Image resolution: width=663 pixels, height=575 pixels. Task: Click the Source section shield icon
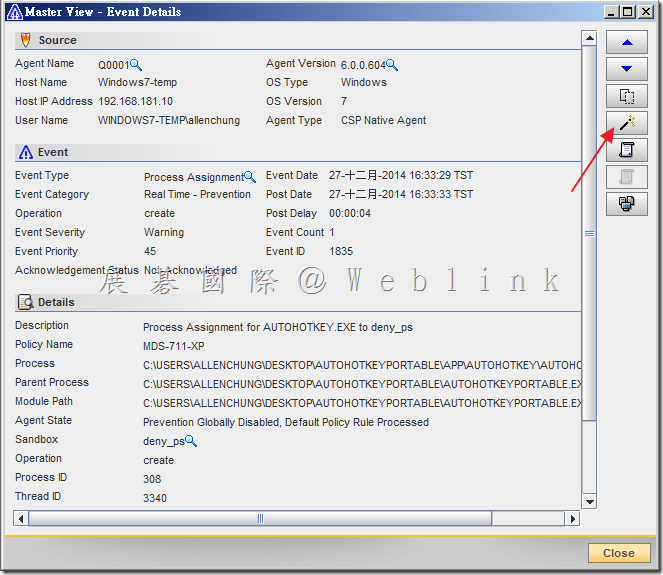(26, 40)
